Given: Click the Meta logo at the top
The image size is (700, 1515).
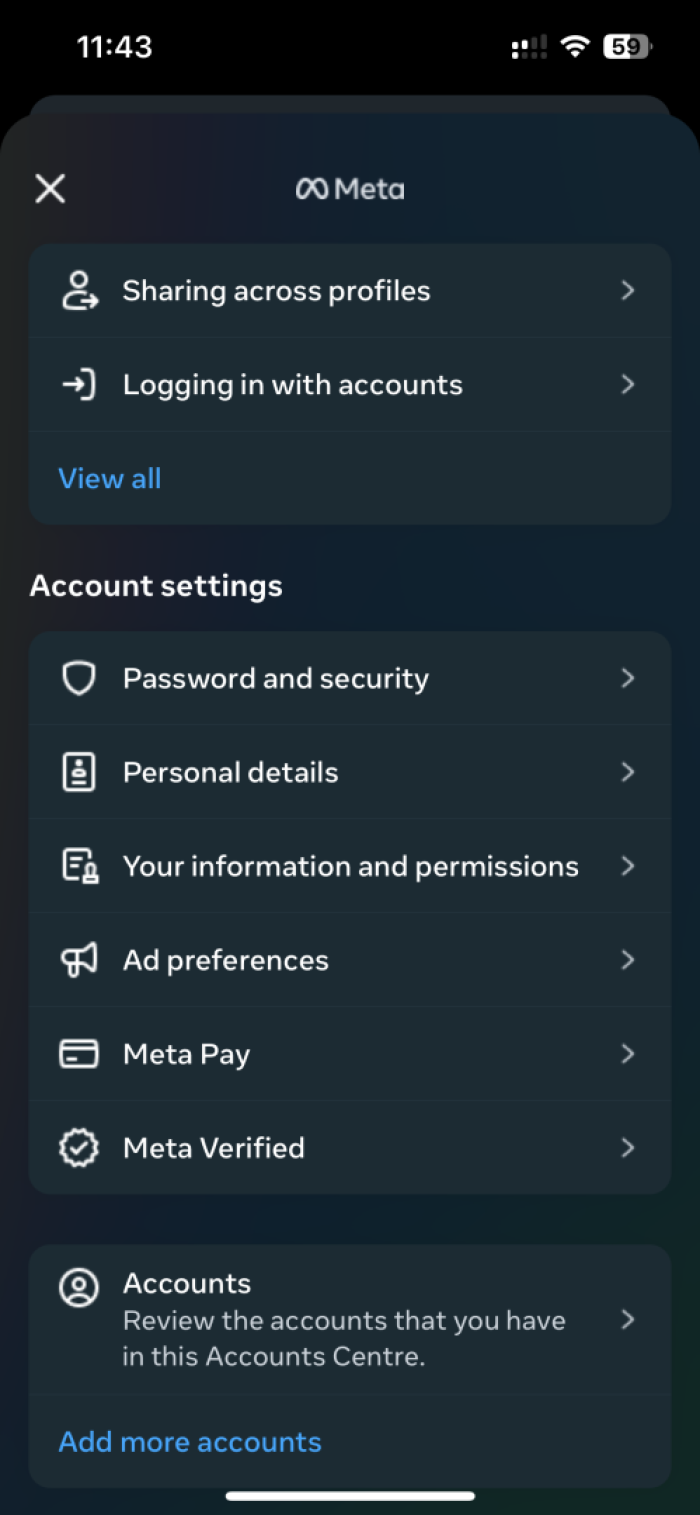Looking at the screenshot, I should (x=350, y=188).
